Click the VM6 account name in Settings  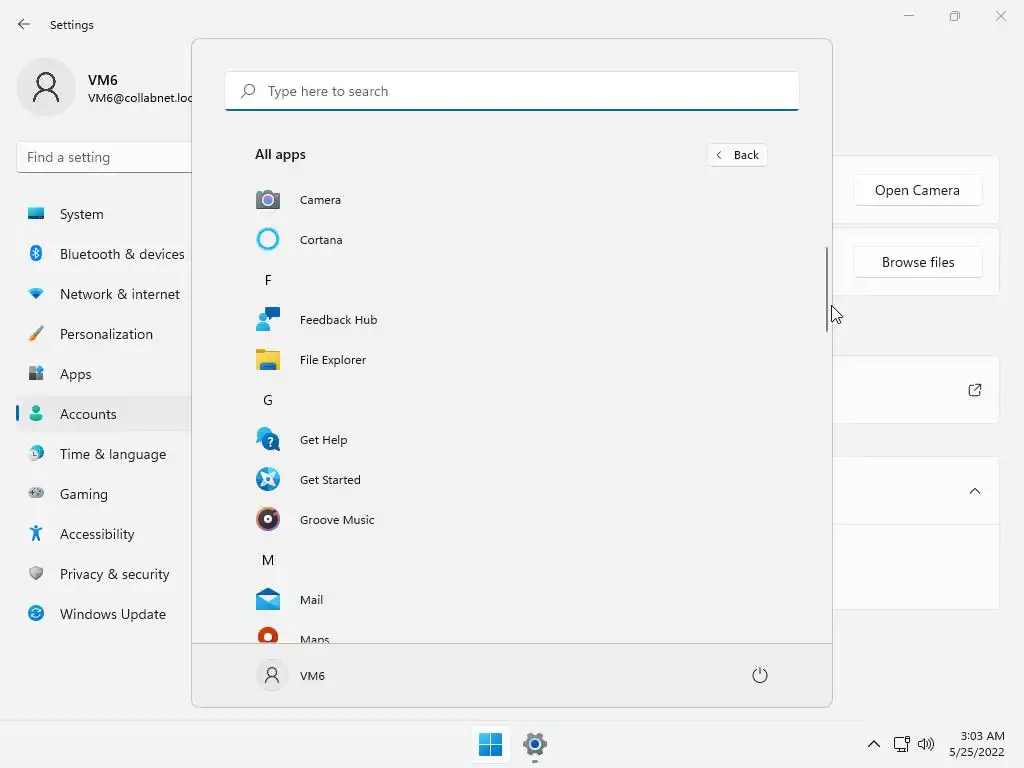pos(103,80)
